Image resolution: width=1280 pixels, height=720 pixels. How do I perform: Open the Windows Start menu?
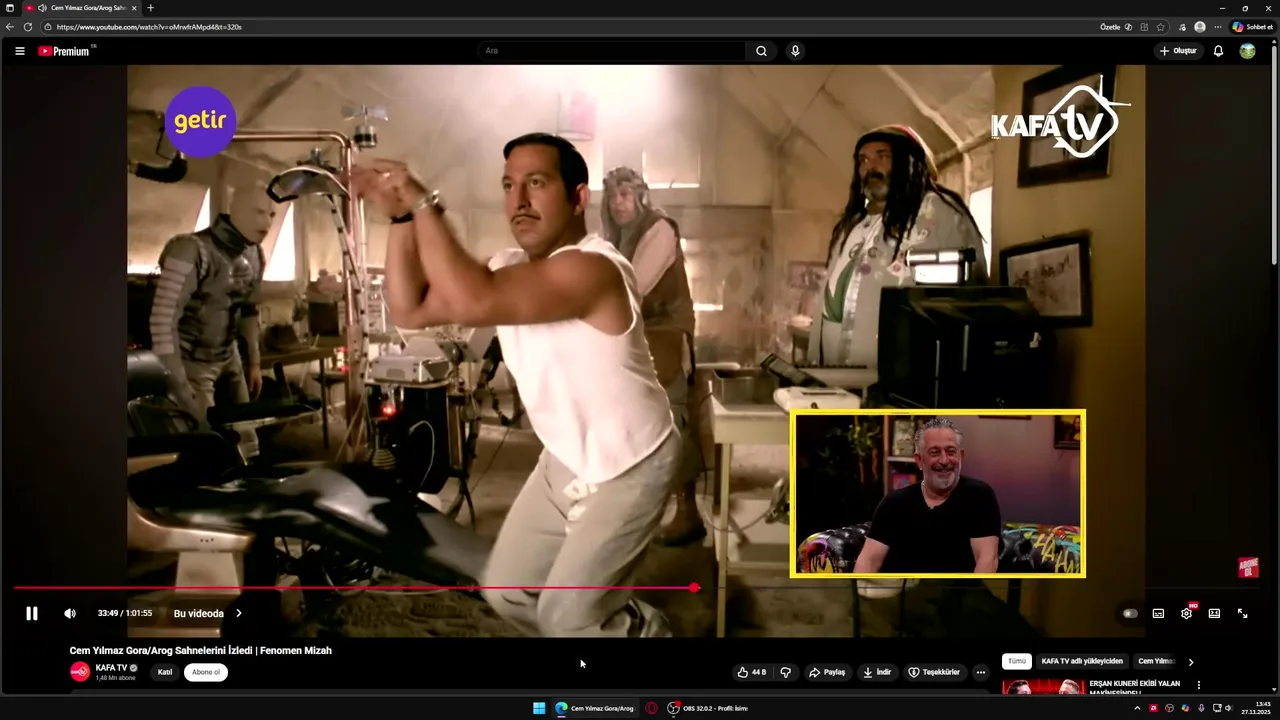click(x=539, y=708)
